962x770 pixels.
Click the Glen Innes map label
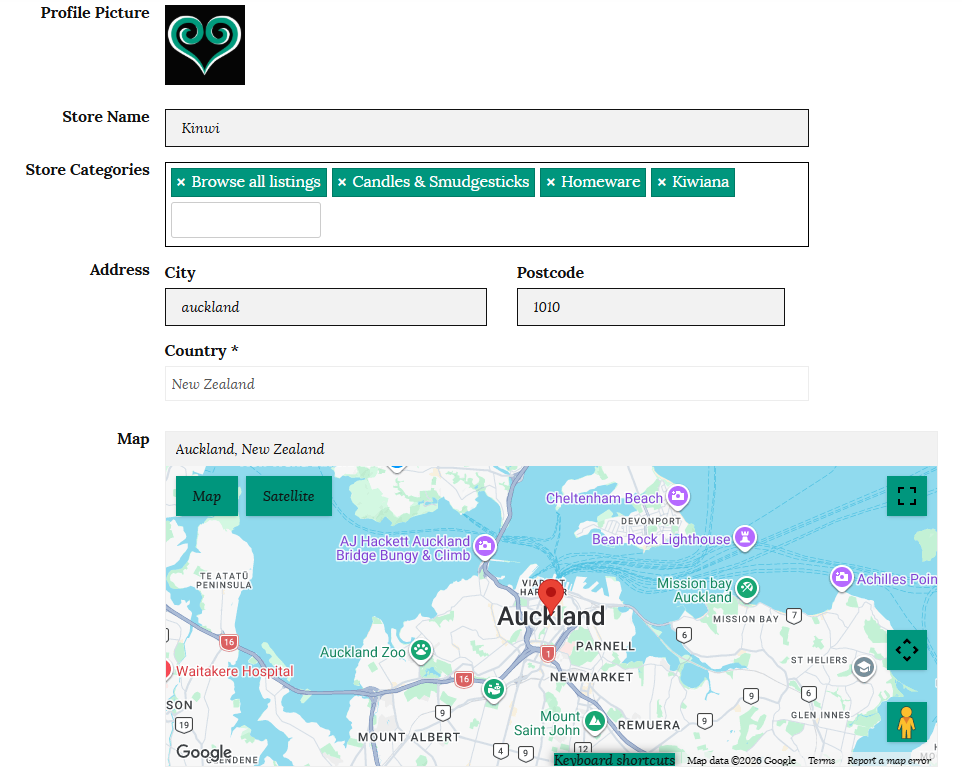pos(821,715)
